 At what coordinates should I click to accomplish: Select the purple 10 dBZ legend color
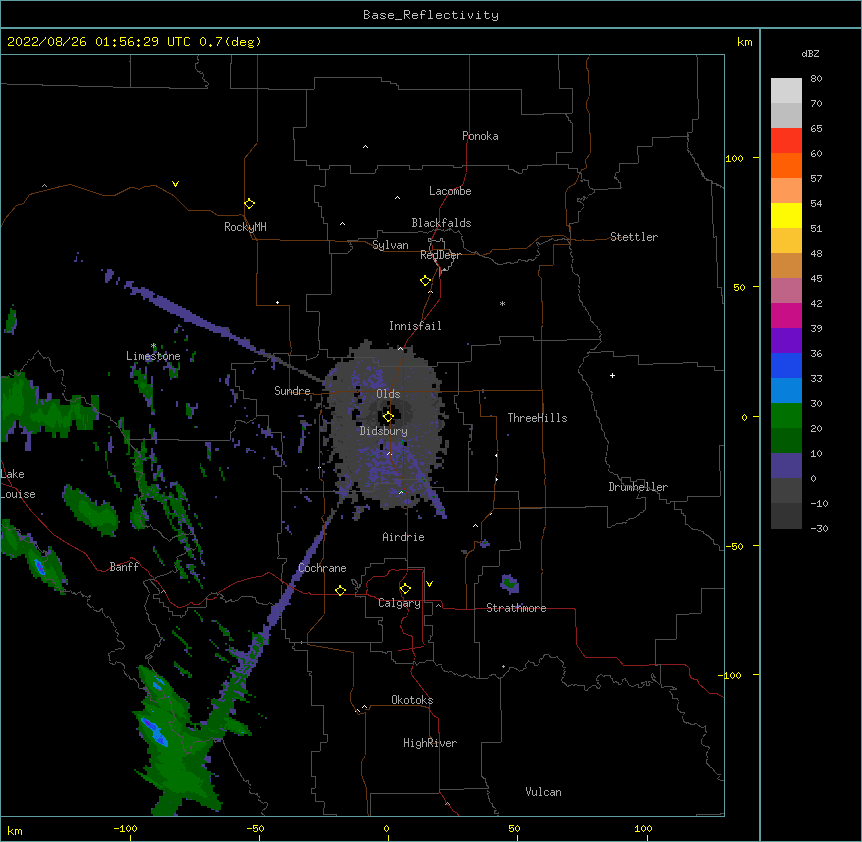(786, 466)
